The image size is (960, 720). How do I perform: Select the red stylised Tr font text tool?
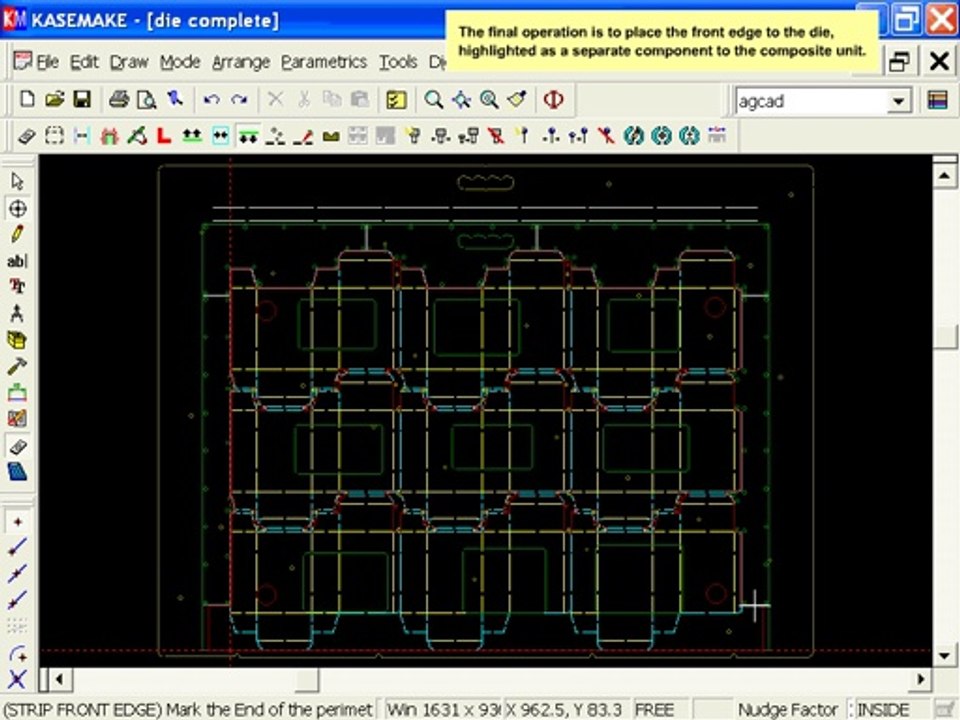pyautogui.click(x=17, y=286)
